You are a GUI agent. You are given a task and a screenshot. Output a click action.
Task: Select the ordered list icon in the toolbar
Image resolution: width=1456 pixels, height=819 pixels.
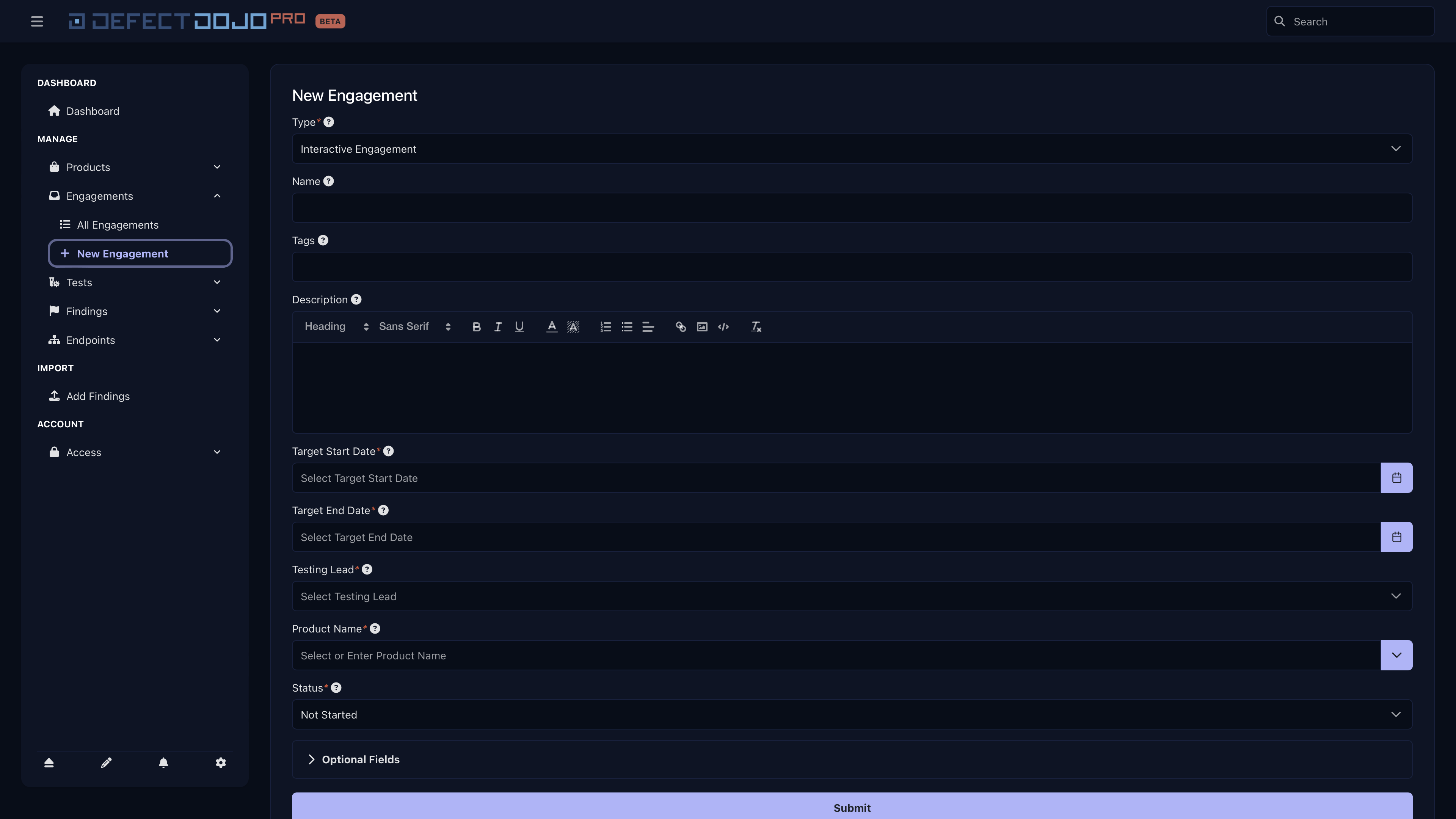tap(606, 327)
